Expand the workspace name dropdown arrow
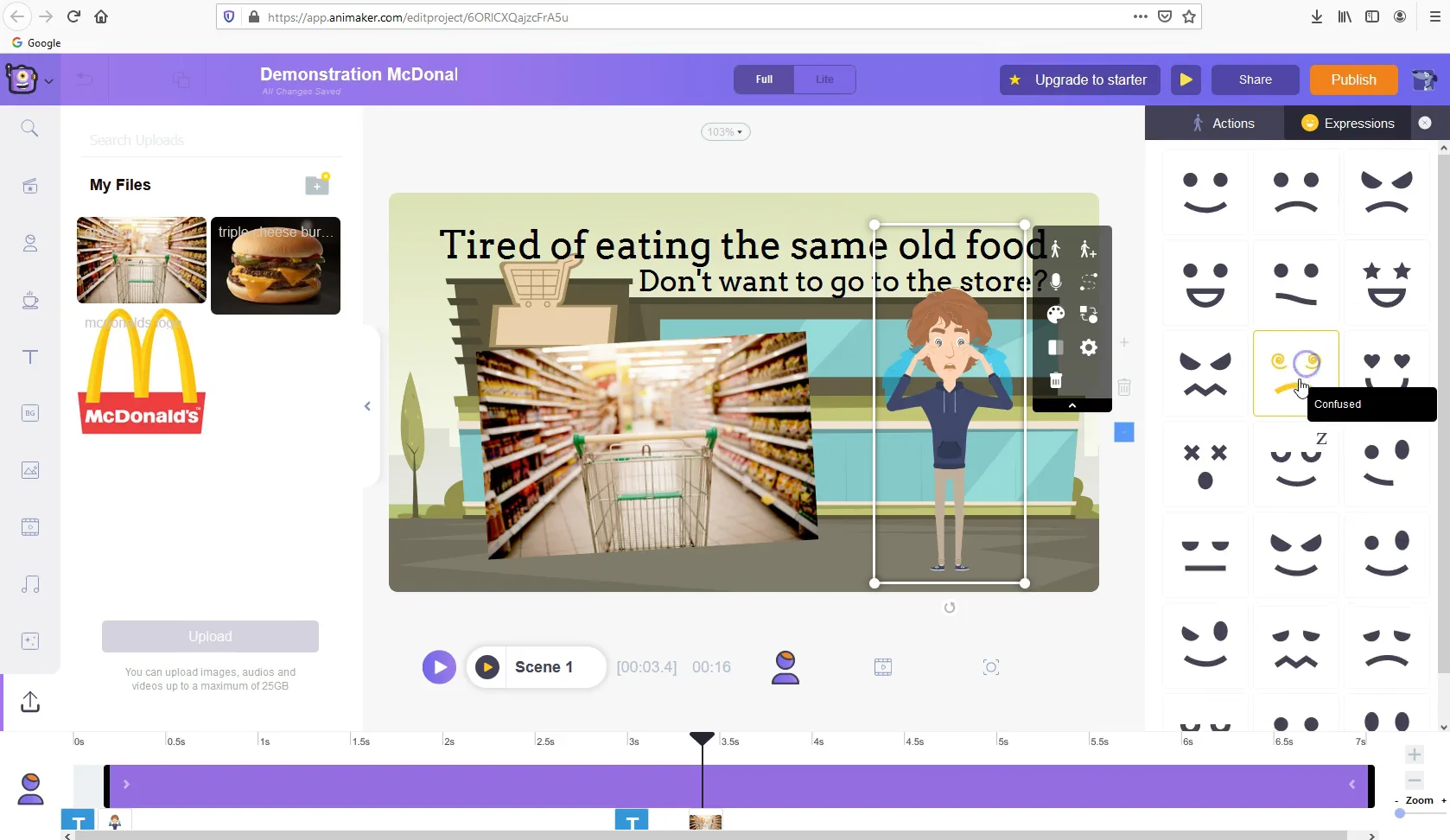Viewport: 1450px width, 840px height. (x=49, y=81)
